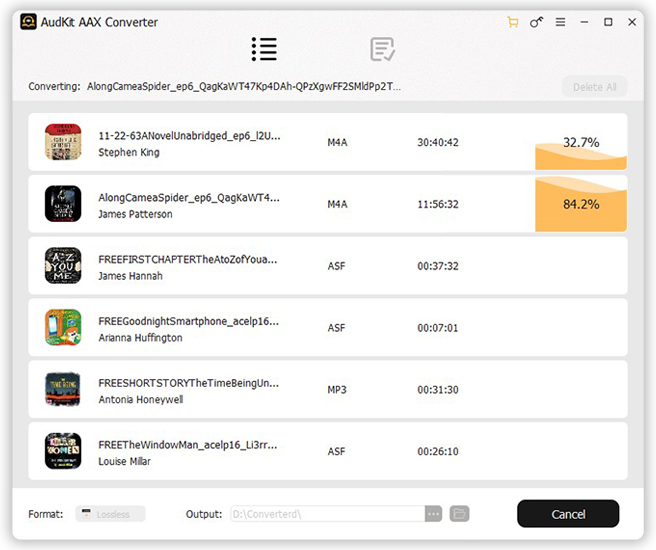Open the shopping cart purchase icon
The width and height of the screenshot is (656, 550).
click(512, 22)
